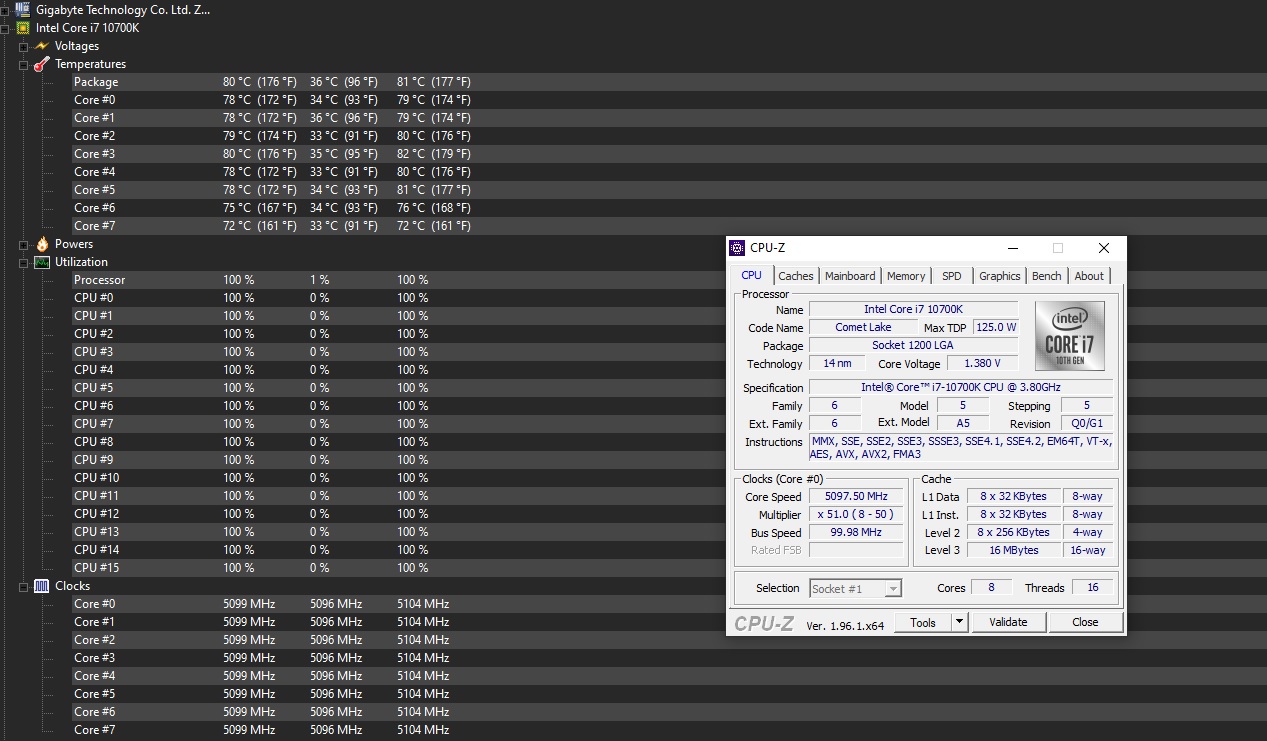Click the Clocks node icon
The width and height of the screenshot is (1267, 741).
point(42,586)
